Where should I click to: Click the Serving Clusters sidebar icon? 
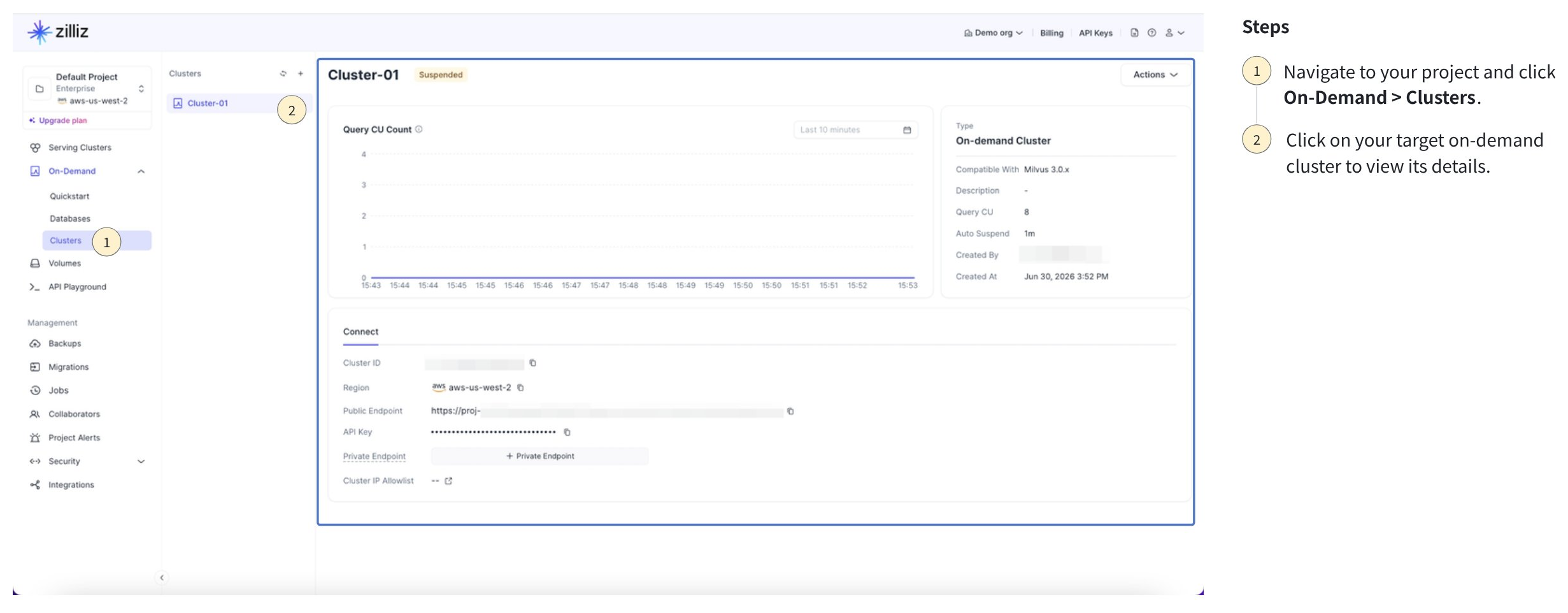(x=35, y=148)
